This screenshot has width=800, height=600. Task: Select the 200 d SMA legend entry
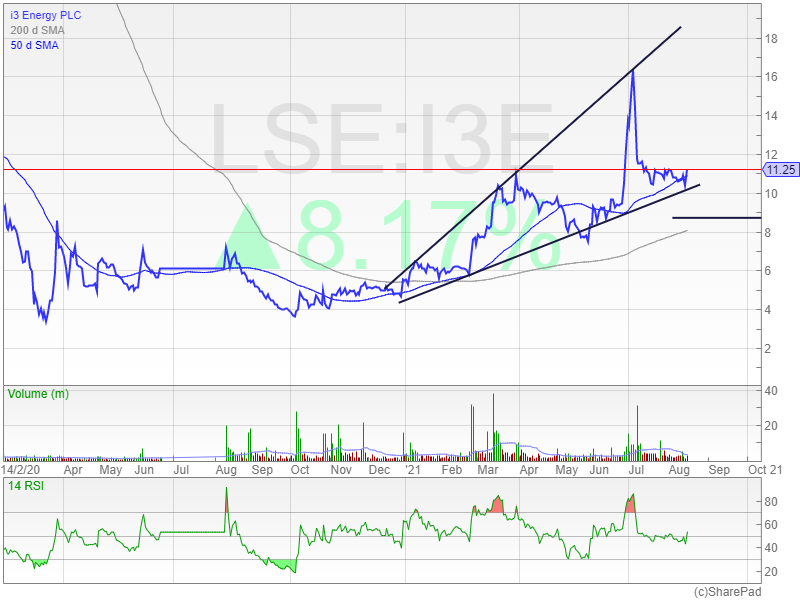(x=37, y=30)
